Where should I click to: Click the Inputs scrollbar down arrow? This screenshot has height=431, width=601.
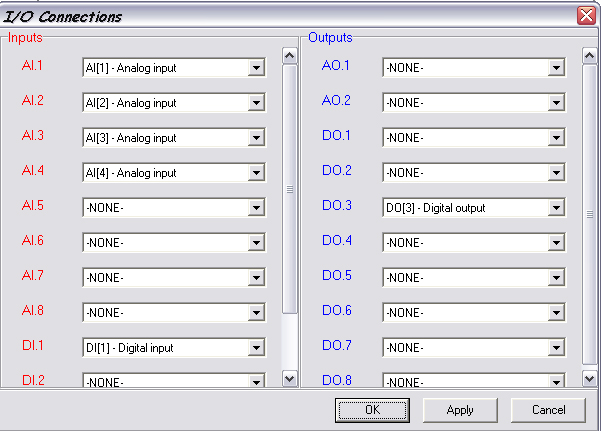click(290, 379)
